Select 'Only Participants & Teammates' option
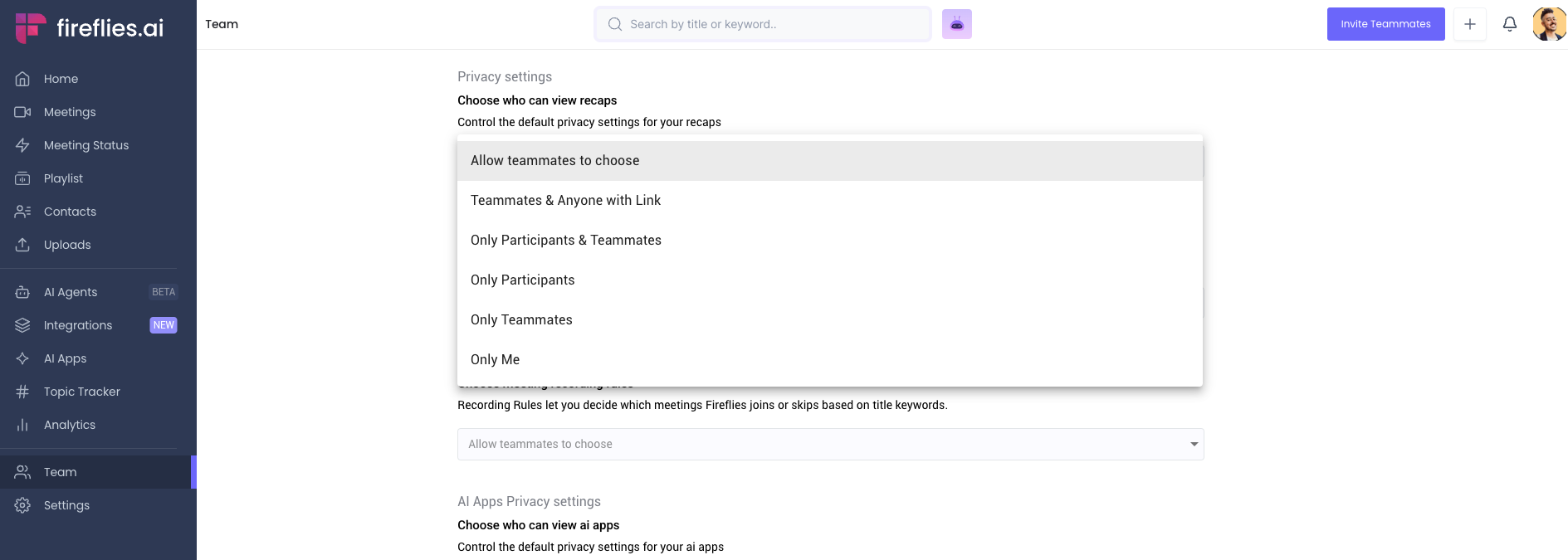This screenshot has width=1568, height=560. click(830, 241)
